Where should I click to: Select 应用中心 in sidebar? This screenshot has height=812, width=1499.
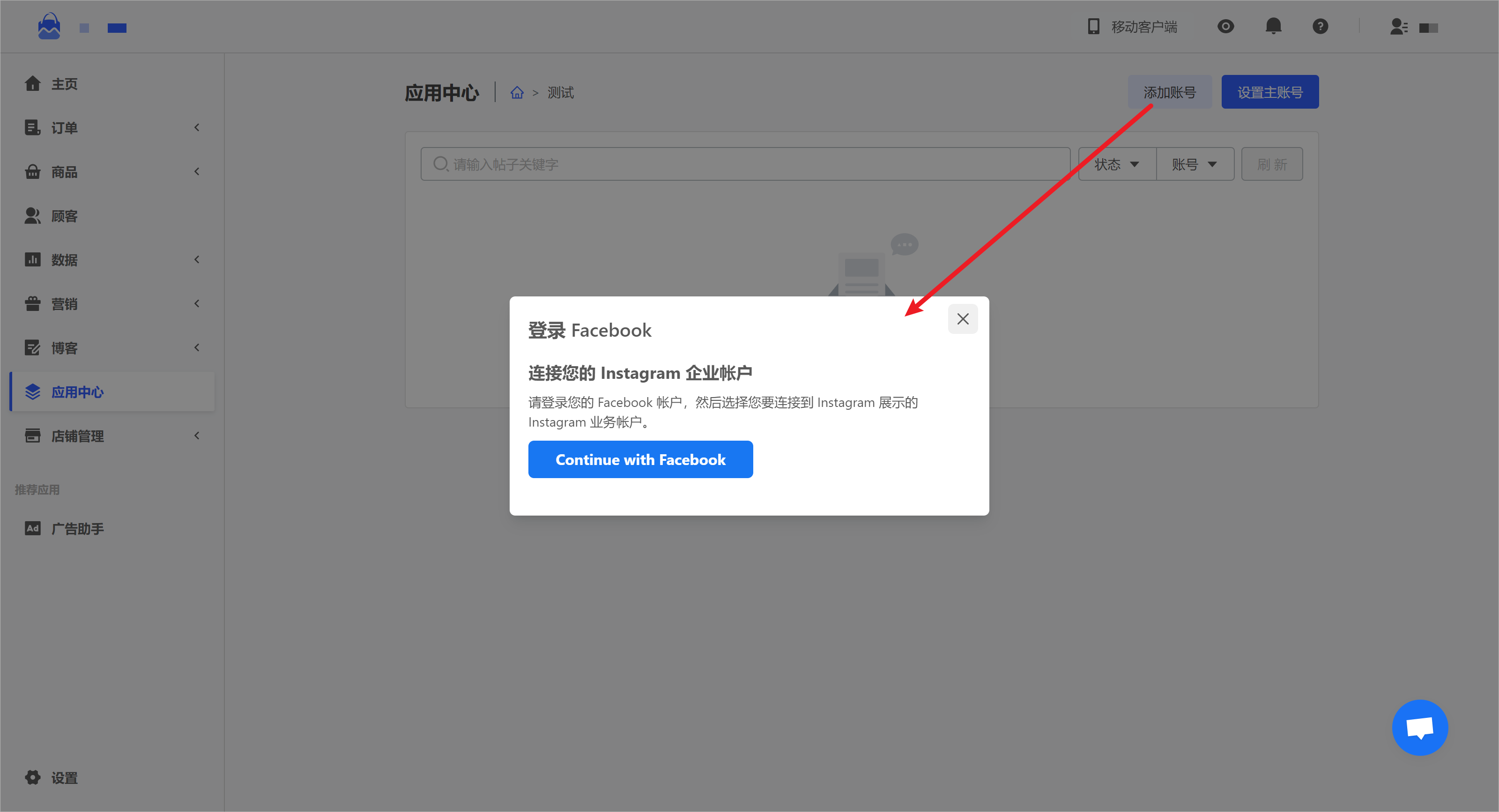(x=112, y=392)
